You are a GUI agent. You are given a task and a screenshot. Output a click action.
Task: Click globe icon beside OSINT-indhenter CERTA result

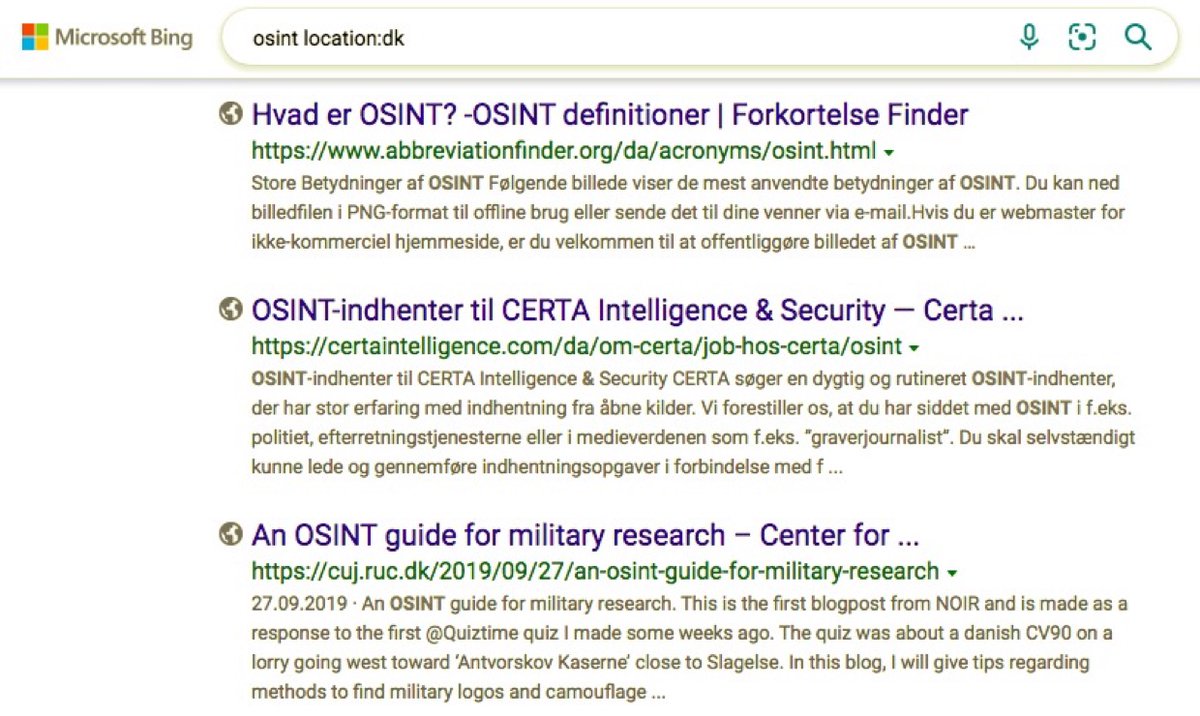coord(230,310)
